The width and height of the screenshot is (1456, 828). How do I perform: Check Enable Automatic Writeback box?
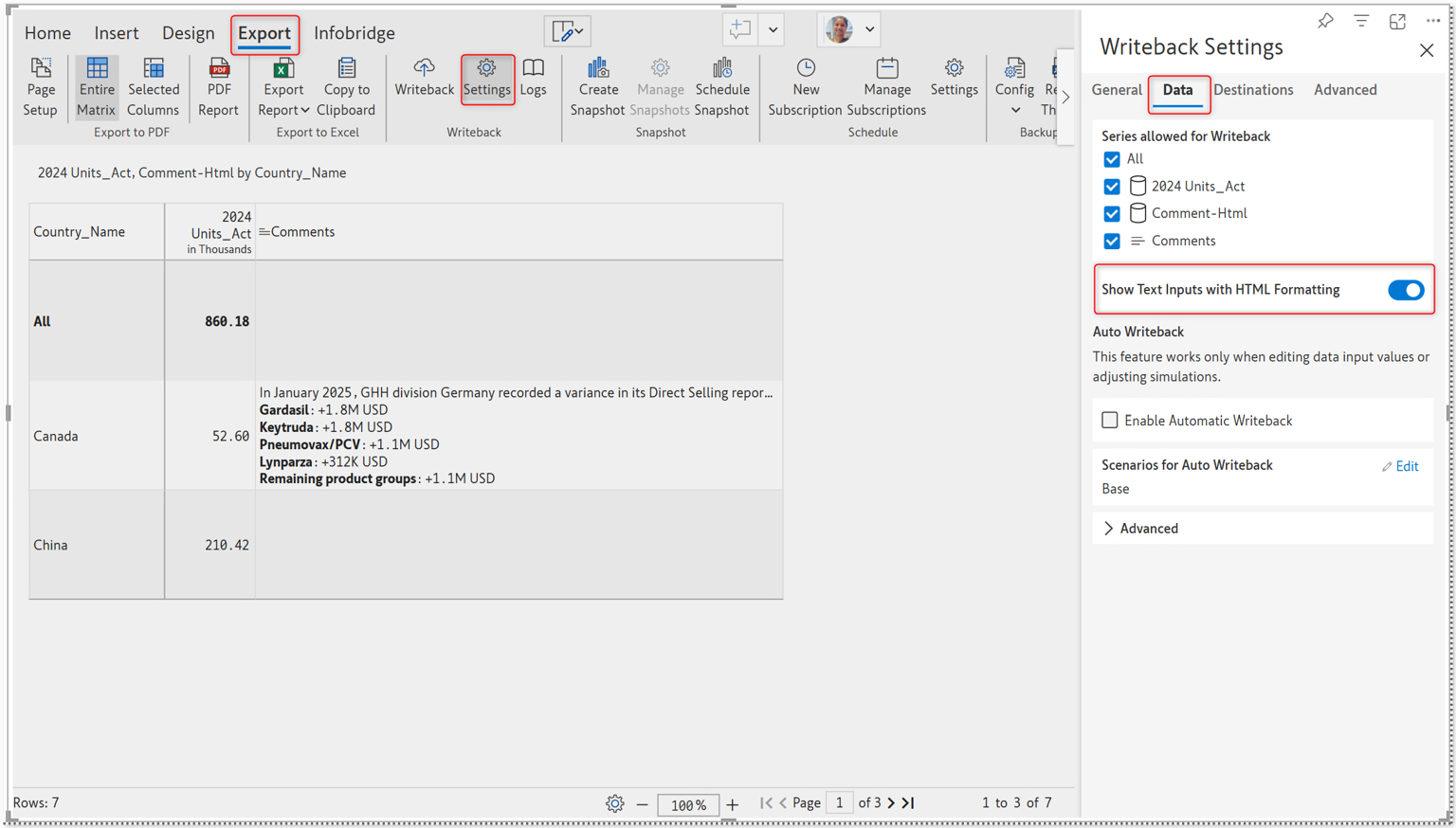(1110, 420)
